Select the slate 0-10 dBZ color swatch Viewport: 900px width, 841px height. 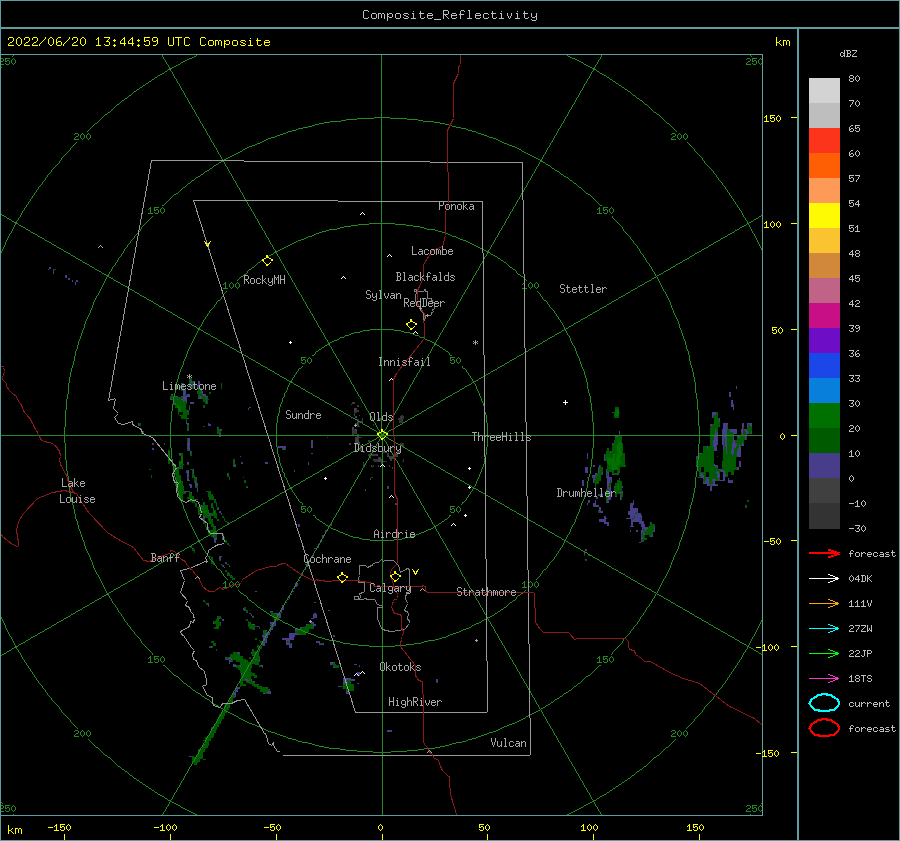(824, 466)
